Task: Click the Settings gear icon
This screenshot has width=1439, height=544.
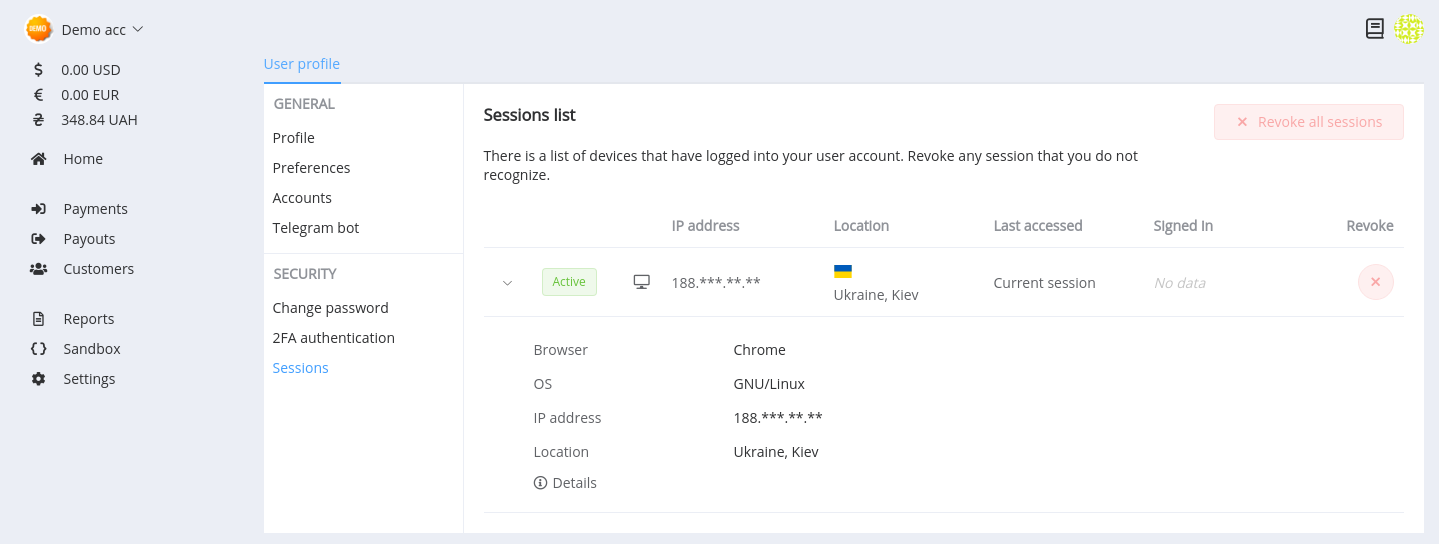Action: click(x=39, y=379)
